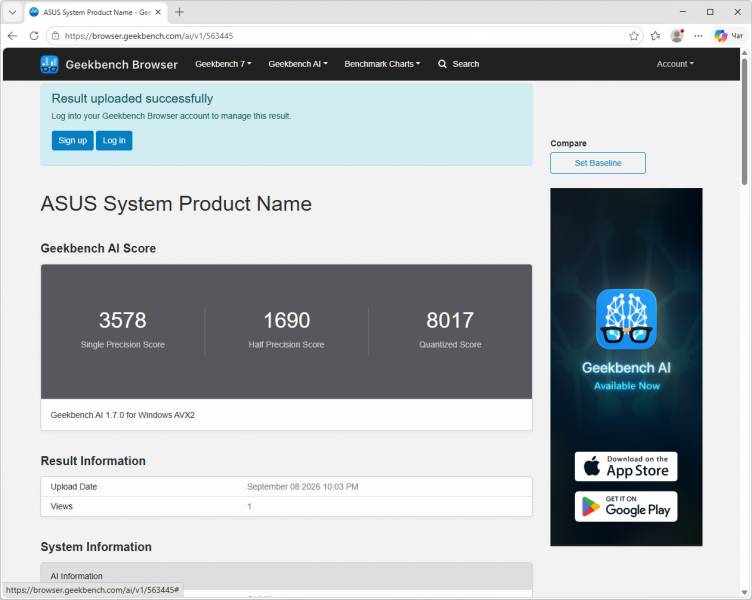
Task: Open the browser profile avatar
Action: 677,36
